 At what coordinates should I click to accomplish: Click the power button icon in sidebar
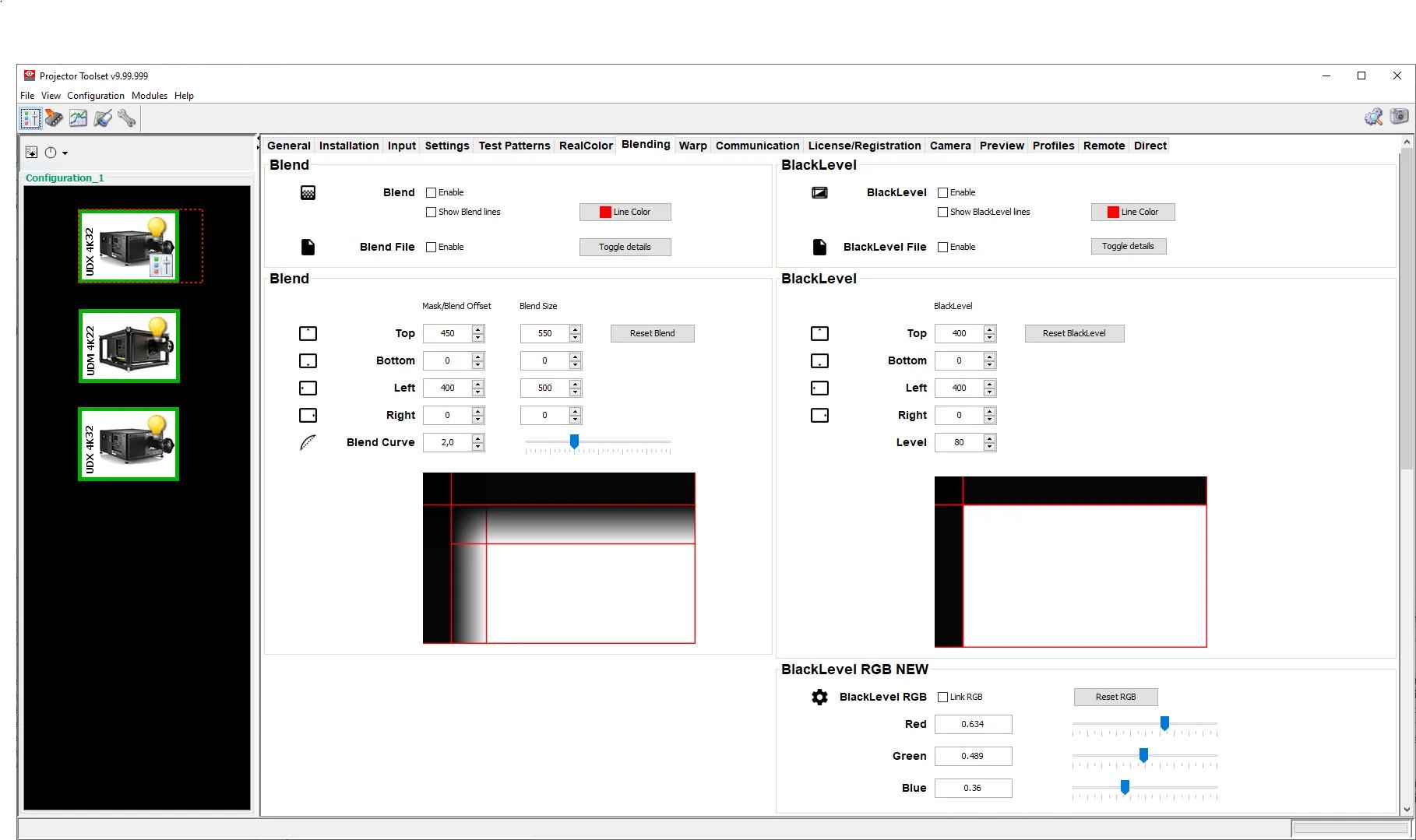[x=51, y=153]
